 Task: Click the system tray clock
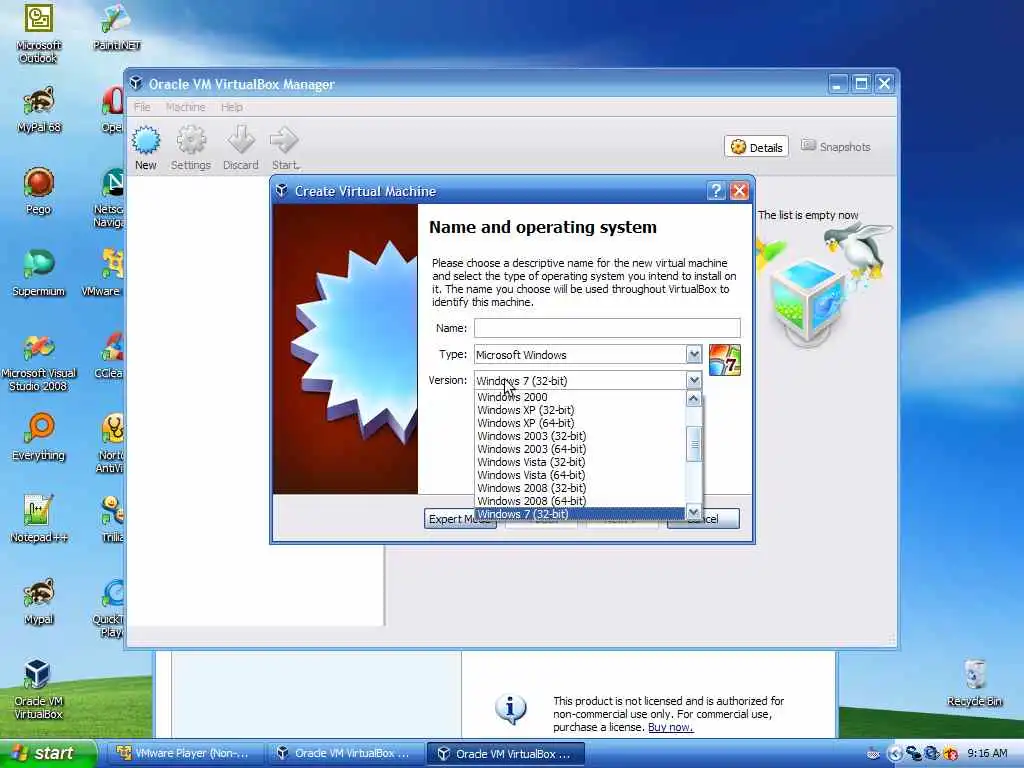[987, 754]
